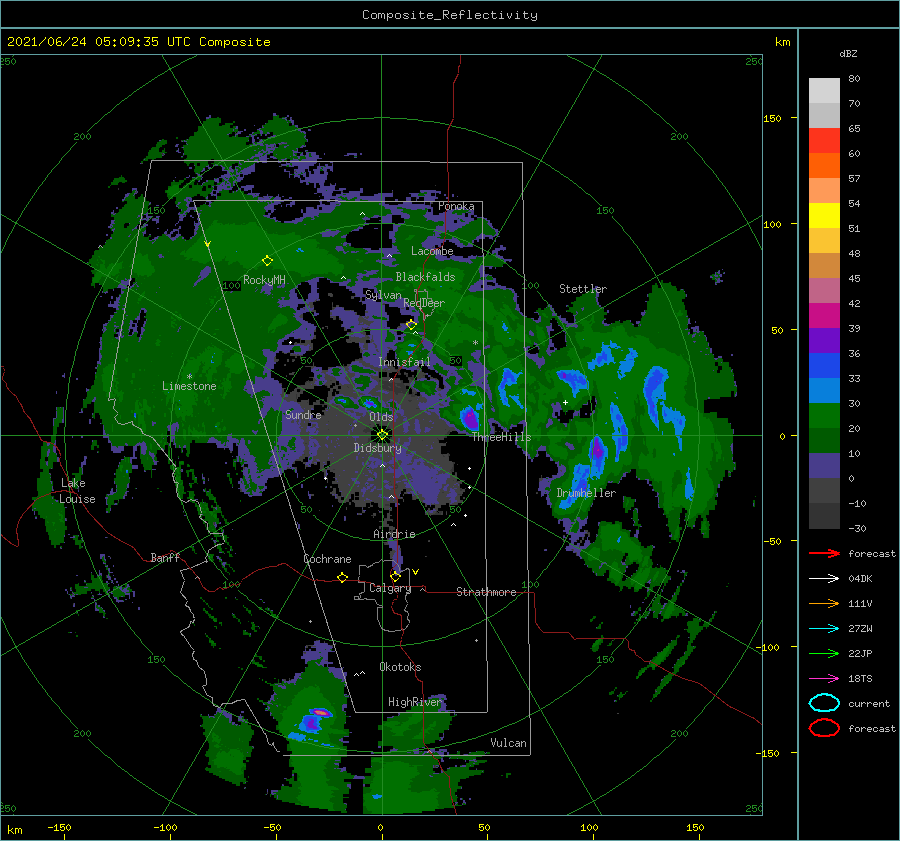Click the cyan current ellipse icon
Viewport: 900px width, 841px height.
pos(824,703)
